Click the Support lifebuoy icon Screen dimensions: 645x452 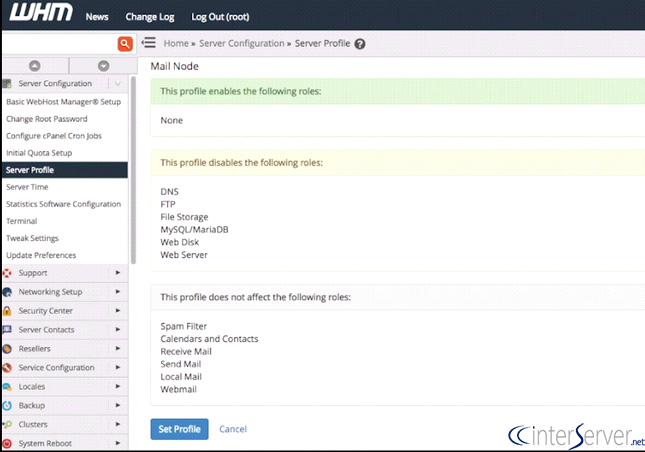pyautogui.click(x=7, y=273)
